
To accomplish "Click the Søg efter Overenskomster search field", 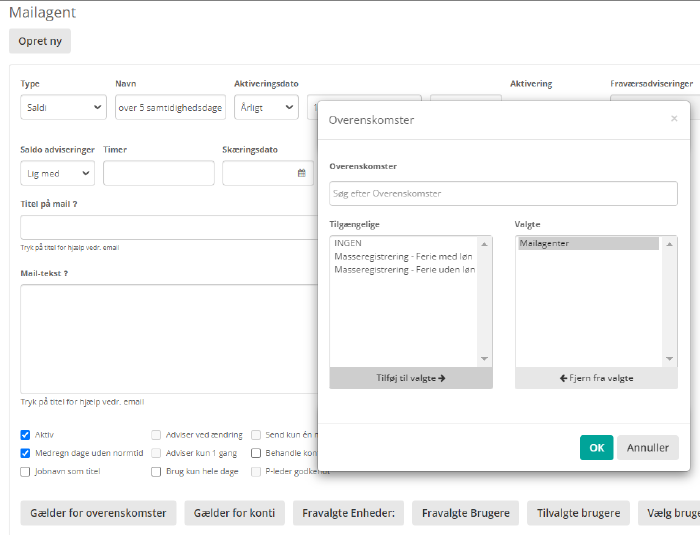I will coord(503,193).
